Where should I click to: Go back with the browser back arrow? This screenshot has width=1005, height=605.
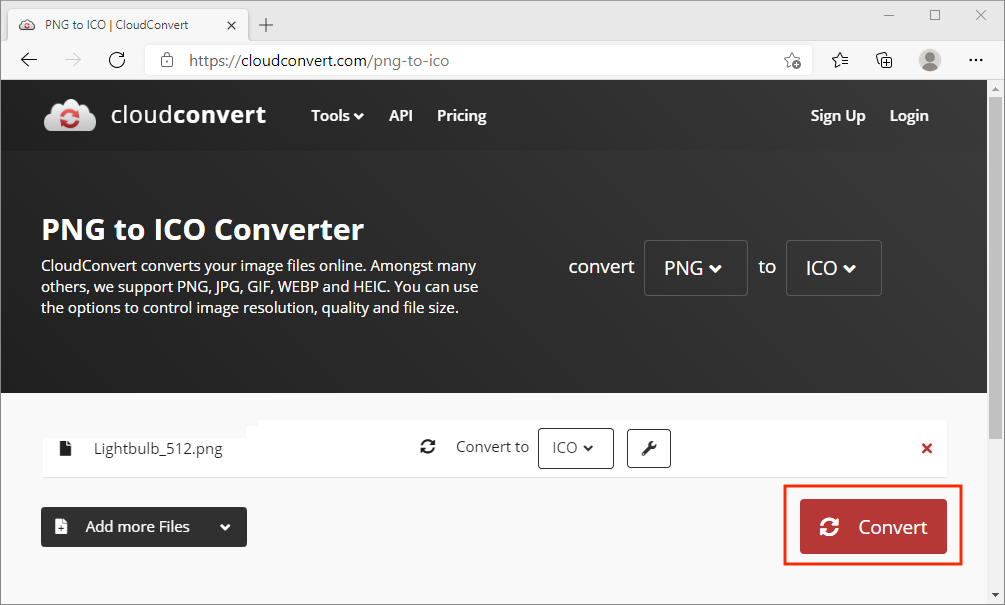[29, 60]
